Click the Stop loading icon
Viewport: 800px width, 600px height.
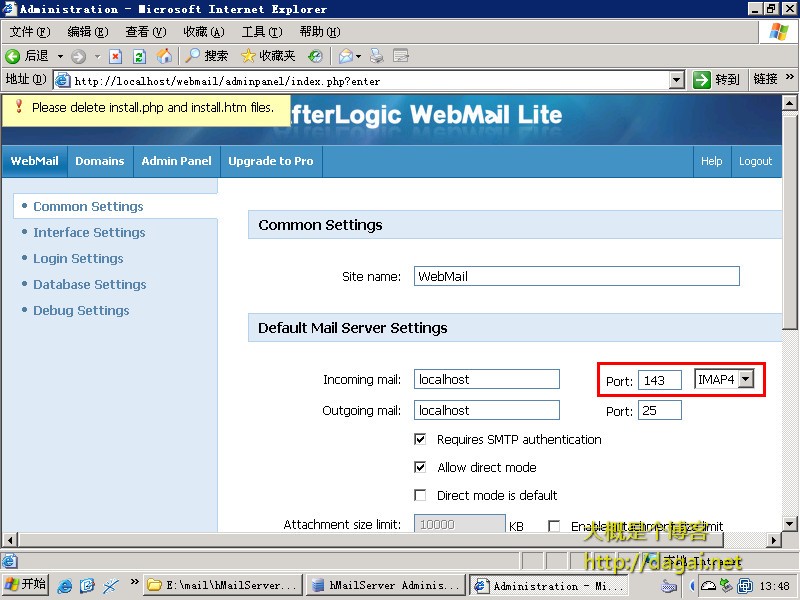click(116, 56)
